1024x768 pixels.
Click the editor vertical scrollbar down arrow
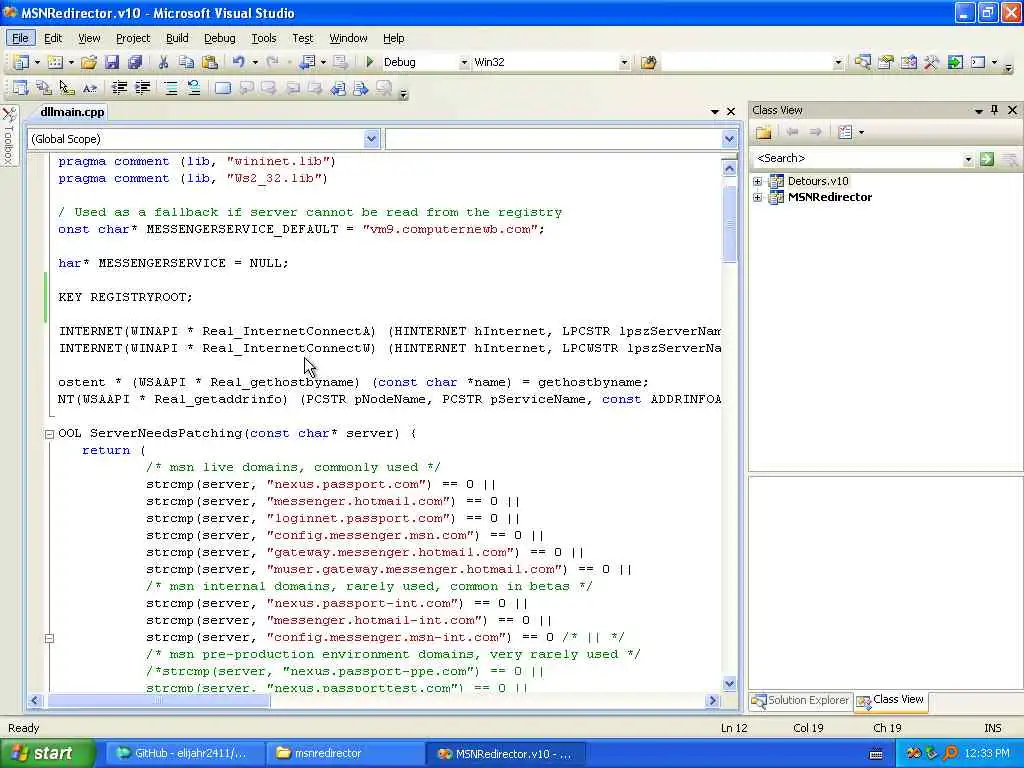pyautogui.click(x=729, y=684)
